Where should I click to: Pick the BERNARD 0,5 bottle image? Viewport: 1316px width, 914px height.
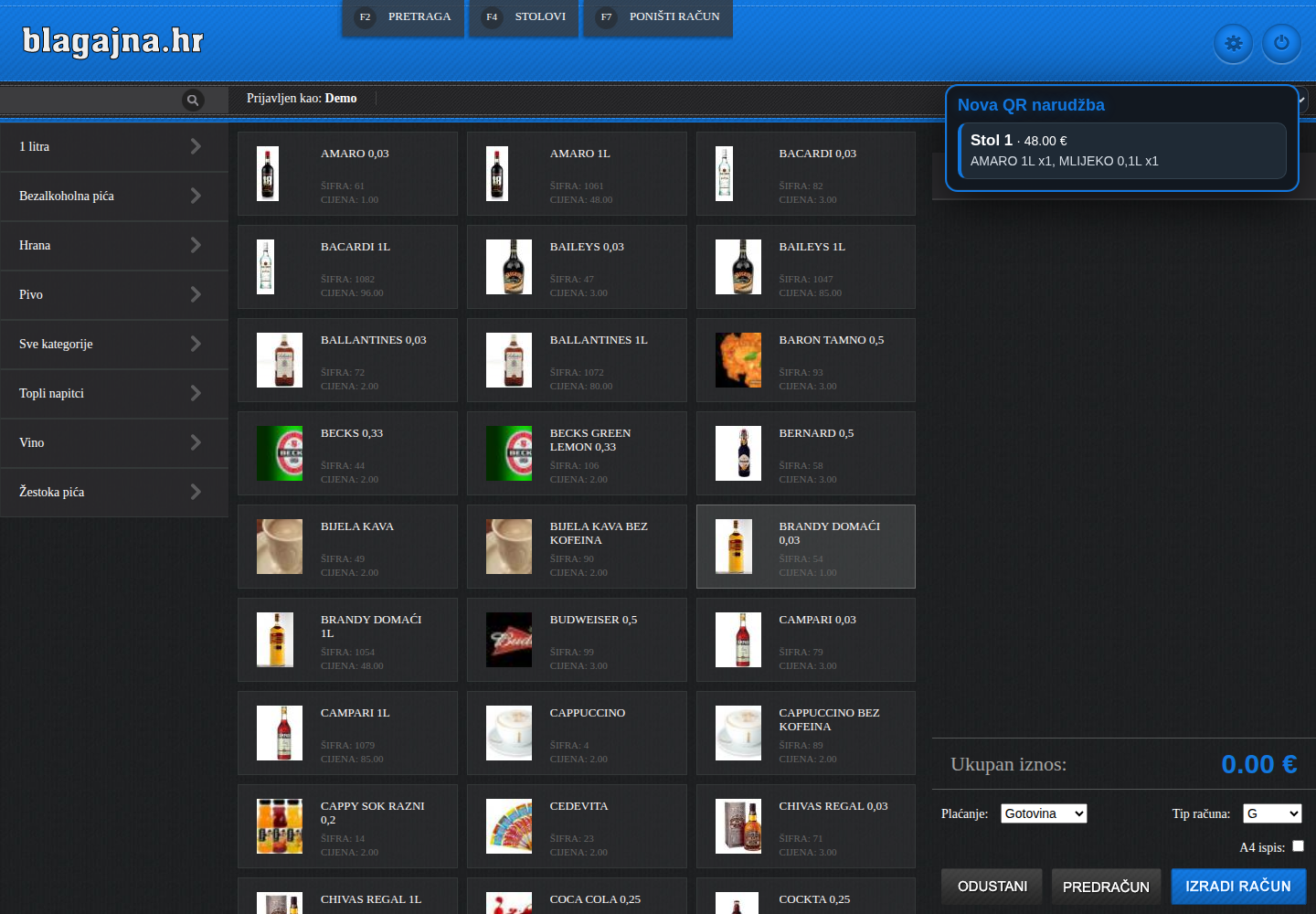(x=738, y=453)
